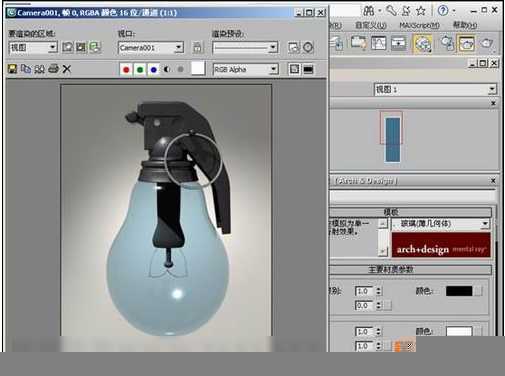Open the Render Setup icon in the main toolbar

[447, 43]
